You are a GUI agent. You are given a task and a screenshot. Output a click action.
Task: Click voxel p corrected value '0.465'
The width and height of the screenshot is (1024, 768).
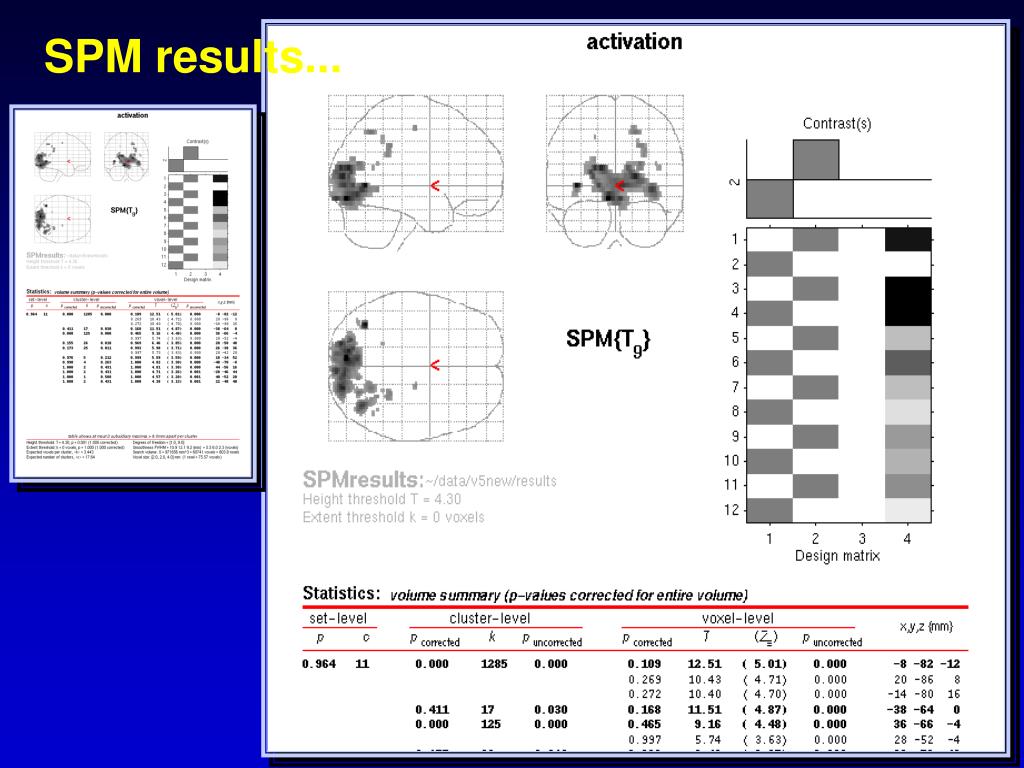coord(645,724)
